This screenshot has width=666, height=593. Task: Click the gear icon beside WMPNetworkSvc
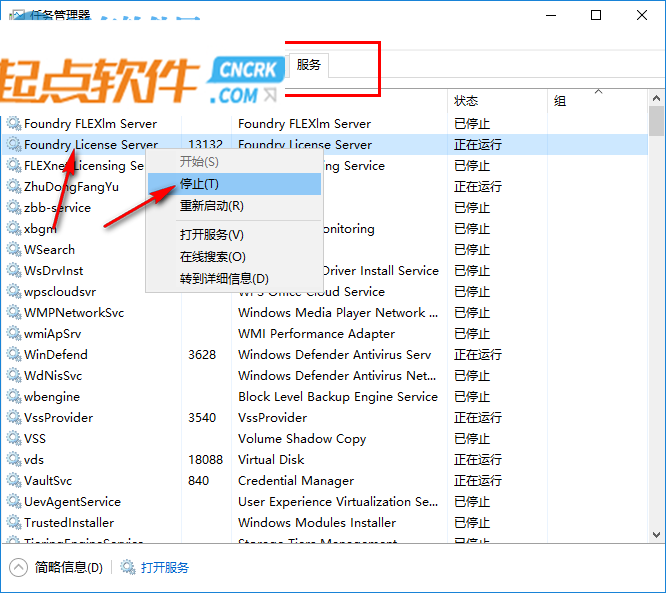(14, 313)
